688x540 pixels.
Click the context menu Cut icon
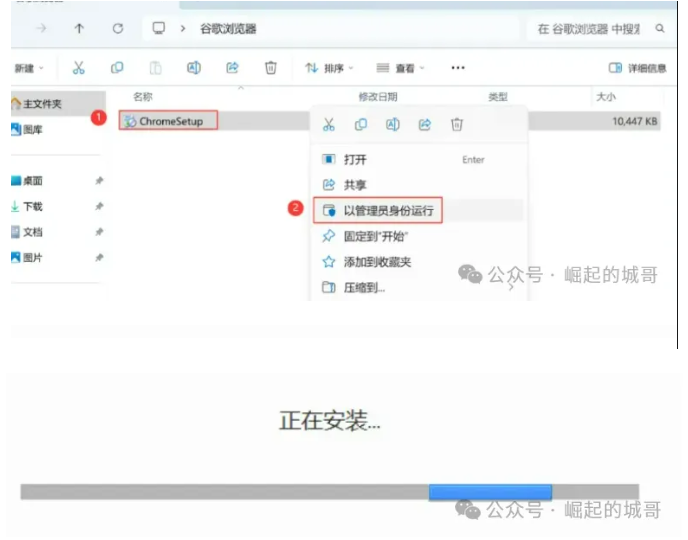click(x=329, y=125)
